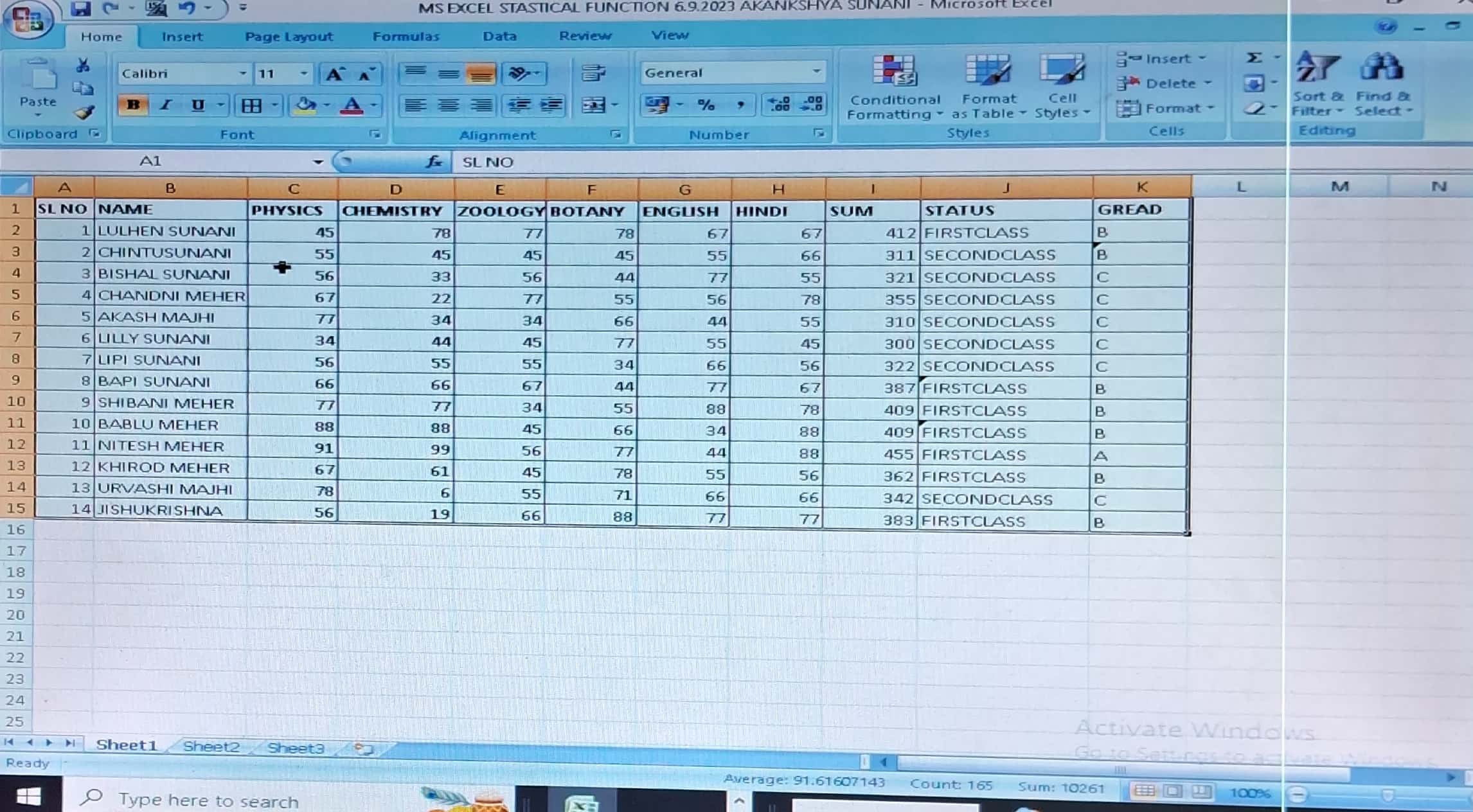
Task: Expand the Calibri font name dropdown
Action: (242, 73)
